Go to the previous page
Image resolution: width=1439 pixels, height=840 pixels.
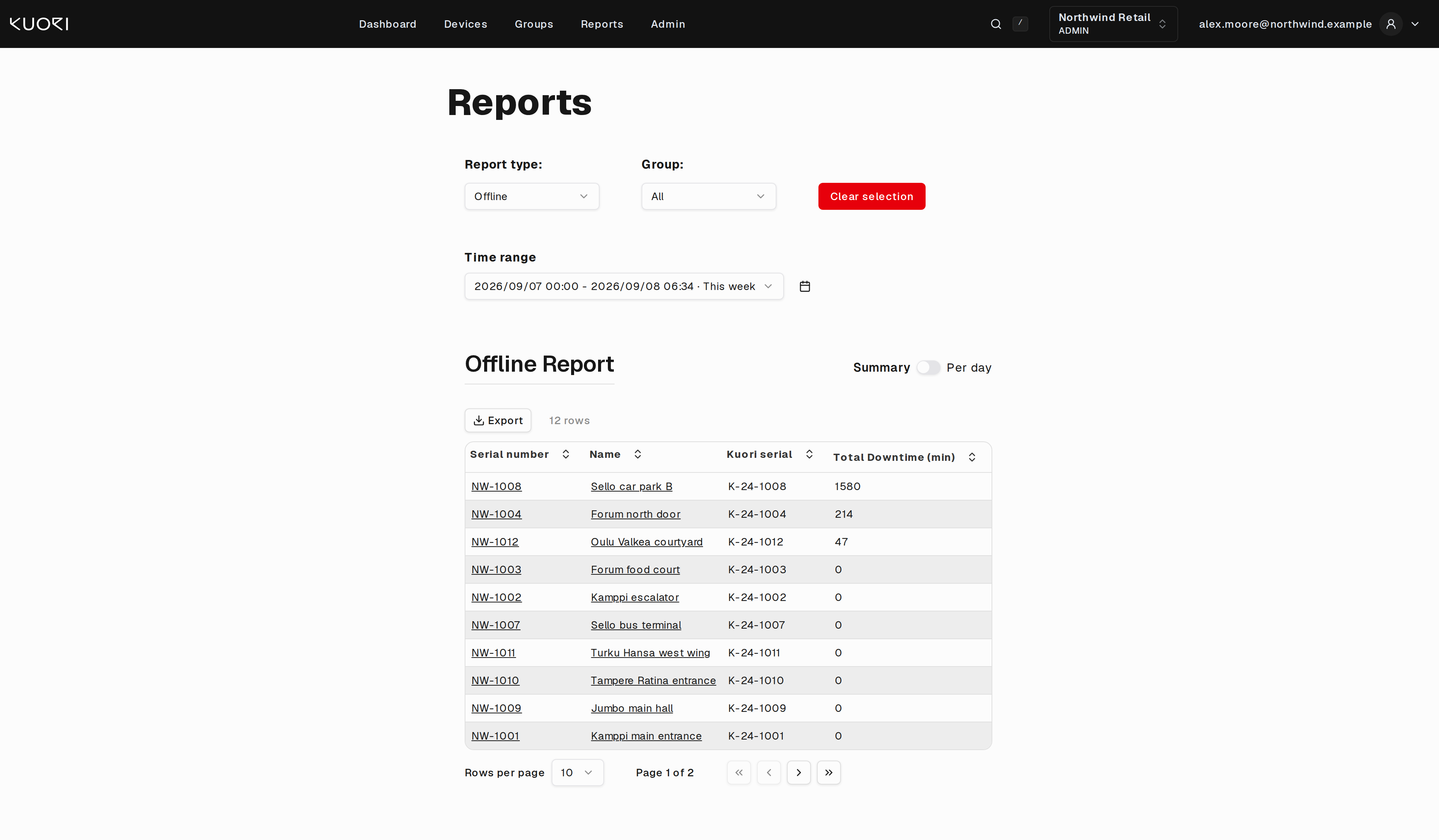pos(769,773)
